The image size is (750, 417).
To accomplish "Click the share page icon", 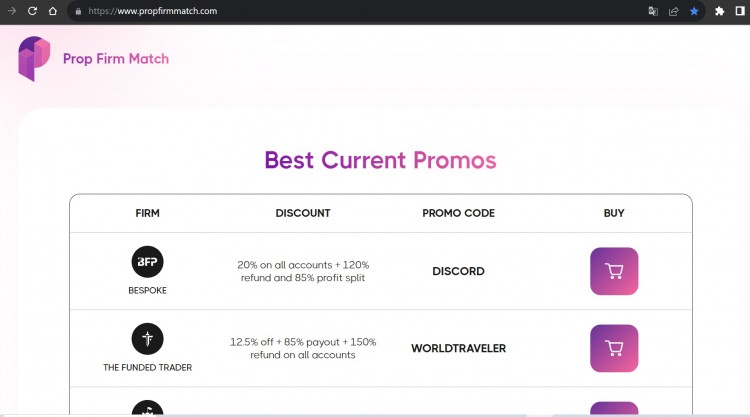I will click(x=673, y=11).
